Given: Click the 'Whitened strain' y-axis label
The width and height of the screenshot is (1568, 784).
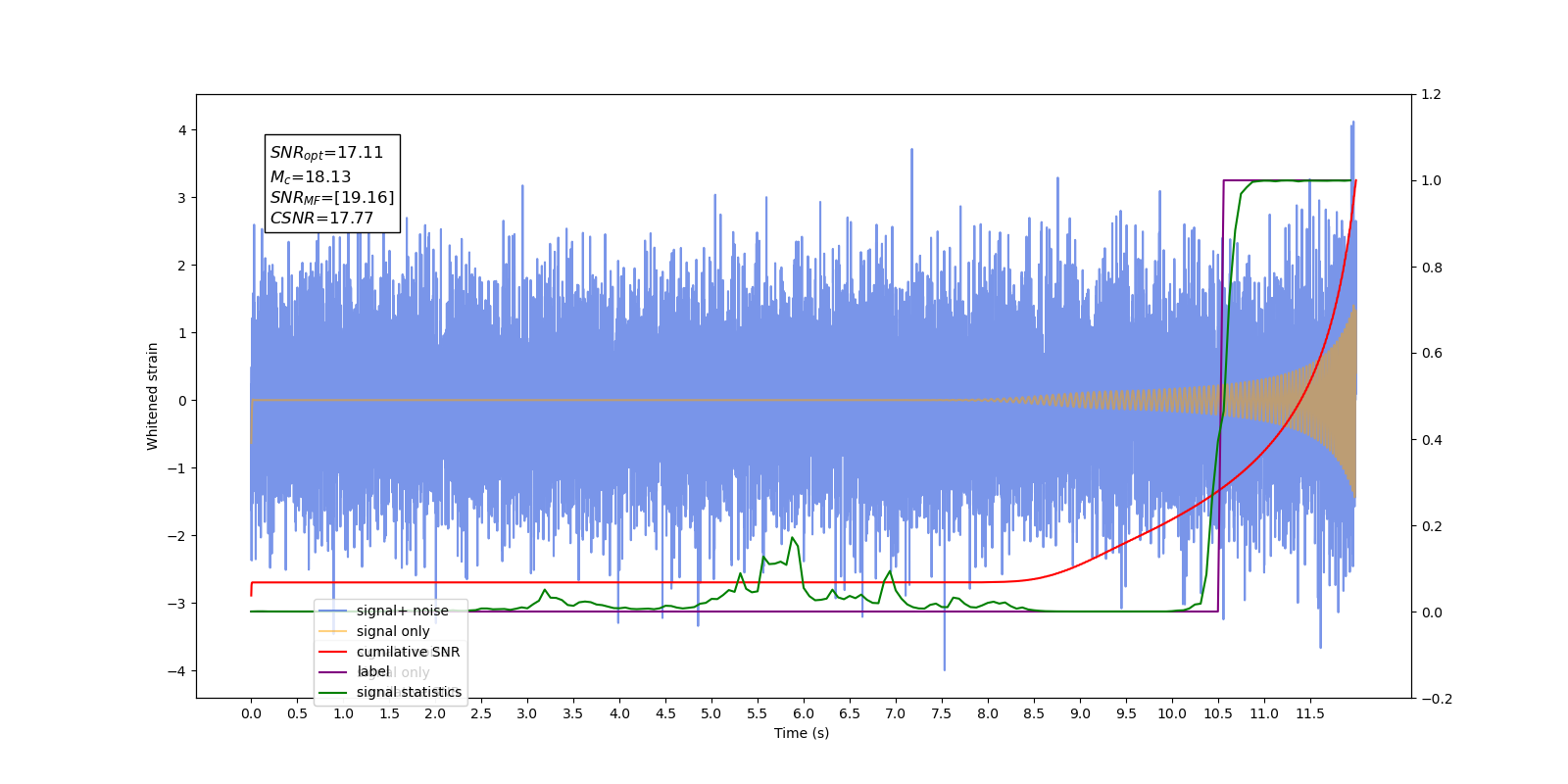Looking at the screenshot, I should tap(153, 396).
